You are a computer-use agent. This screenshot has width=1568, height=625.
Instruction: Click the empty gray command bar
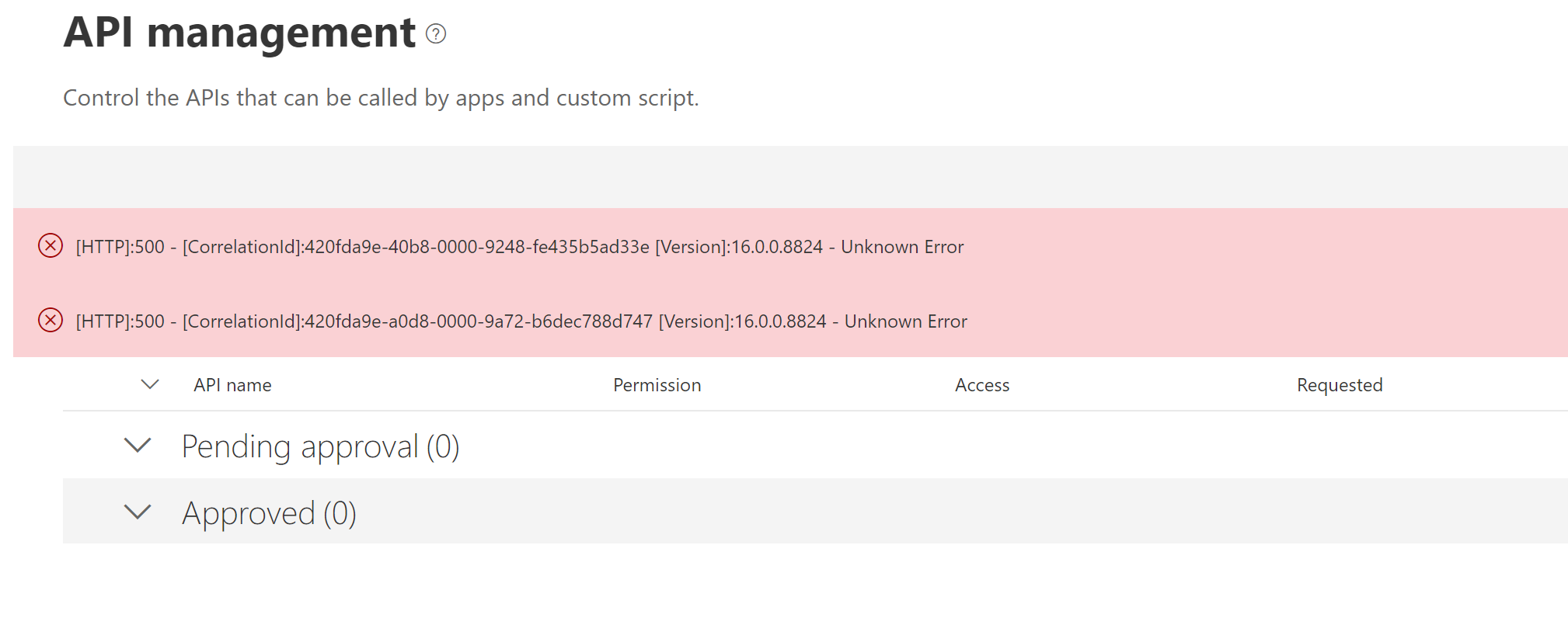pos(790,177)
